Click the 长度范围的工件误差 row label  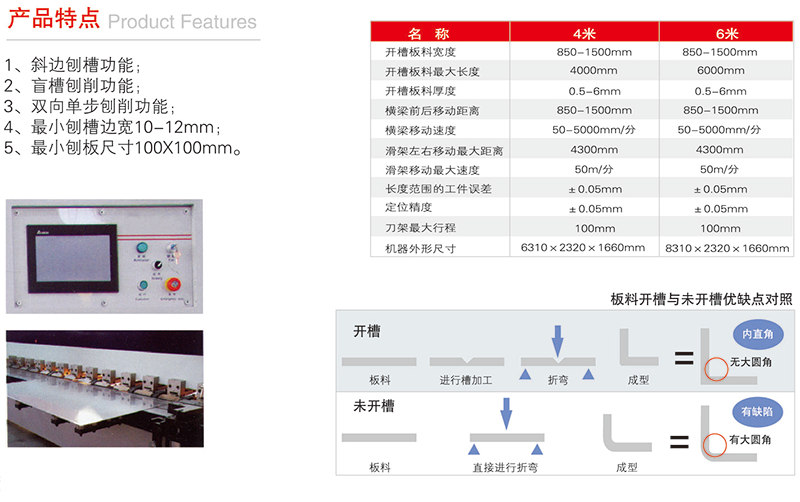438,189
